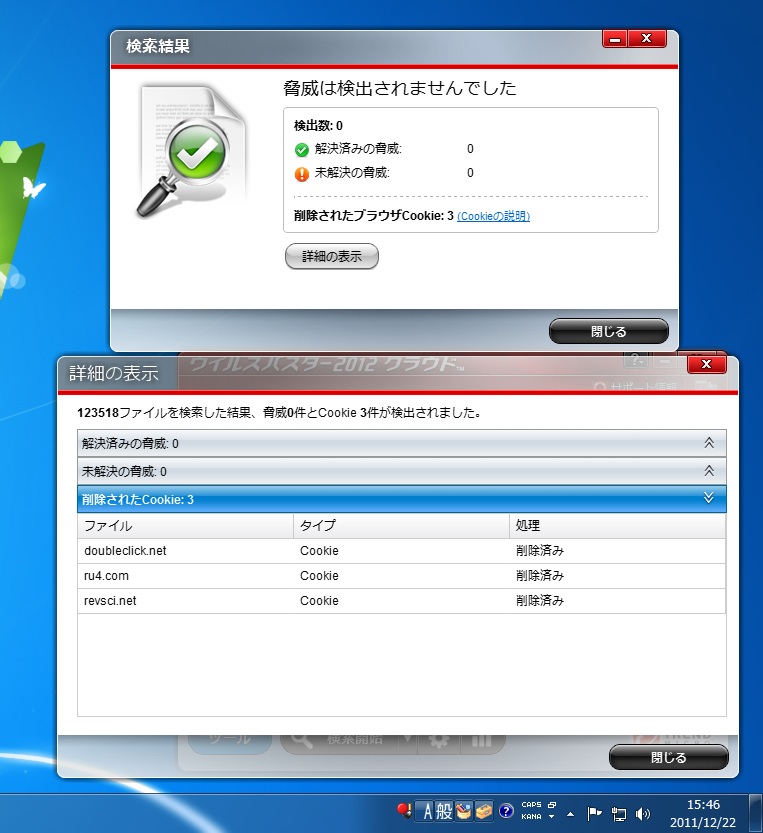Viewport: 763px width, 833px height.
Task: Click the IME conversion mode 般 icon
Action: pos(443,811)
